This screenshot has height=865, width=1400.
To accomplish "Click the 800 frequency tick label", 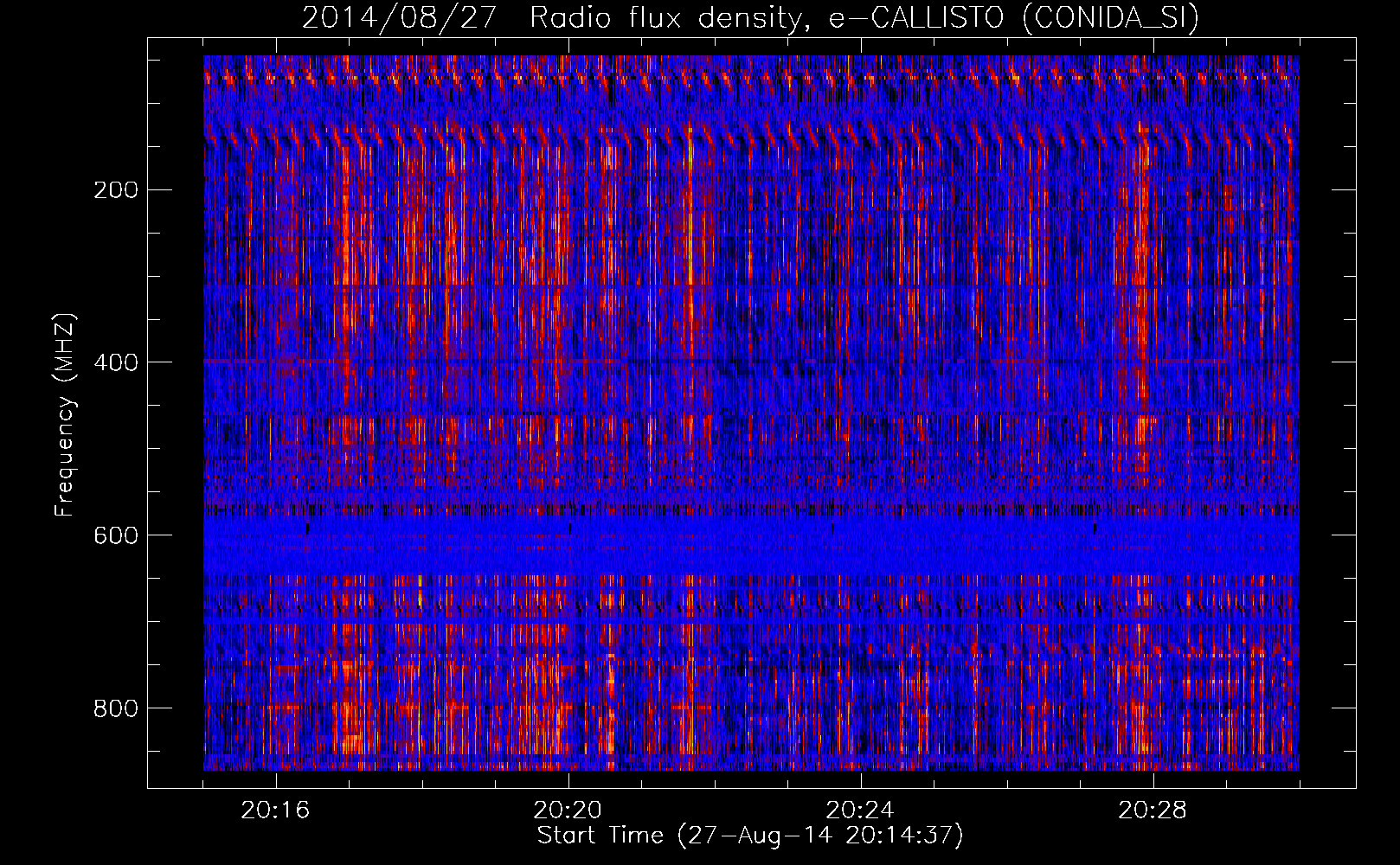I will [116, 709].
